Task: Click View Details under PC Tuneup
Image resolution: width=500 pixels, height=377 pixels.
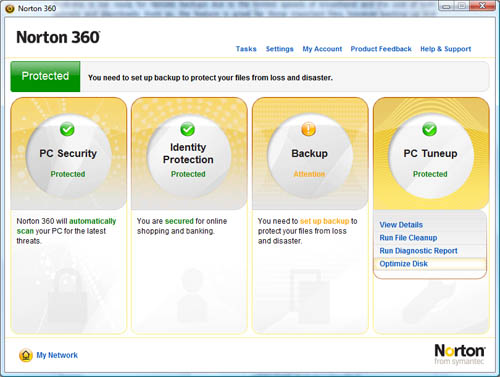Action: pyautogui.click(x=401, y=225)
